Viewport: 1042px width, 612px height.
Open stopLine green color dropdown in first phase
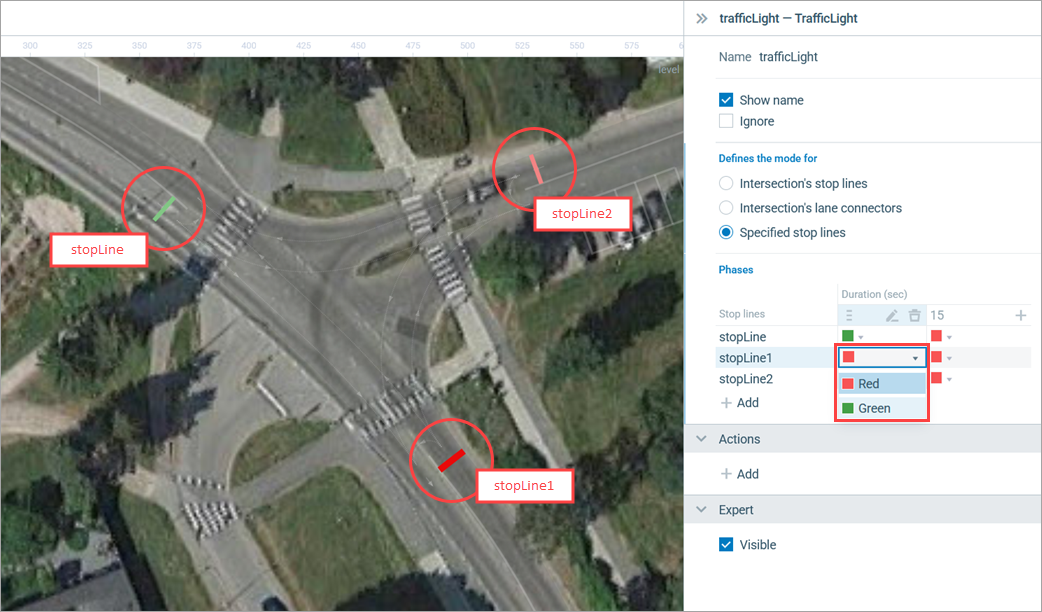[x=853, y=337]
